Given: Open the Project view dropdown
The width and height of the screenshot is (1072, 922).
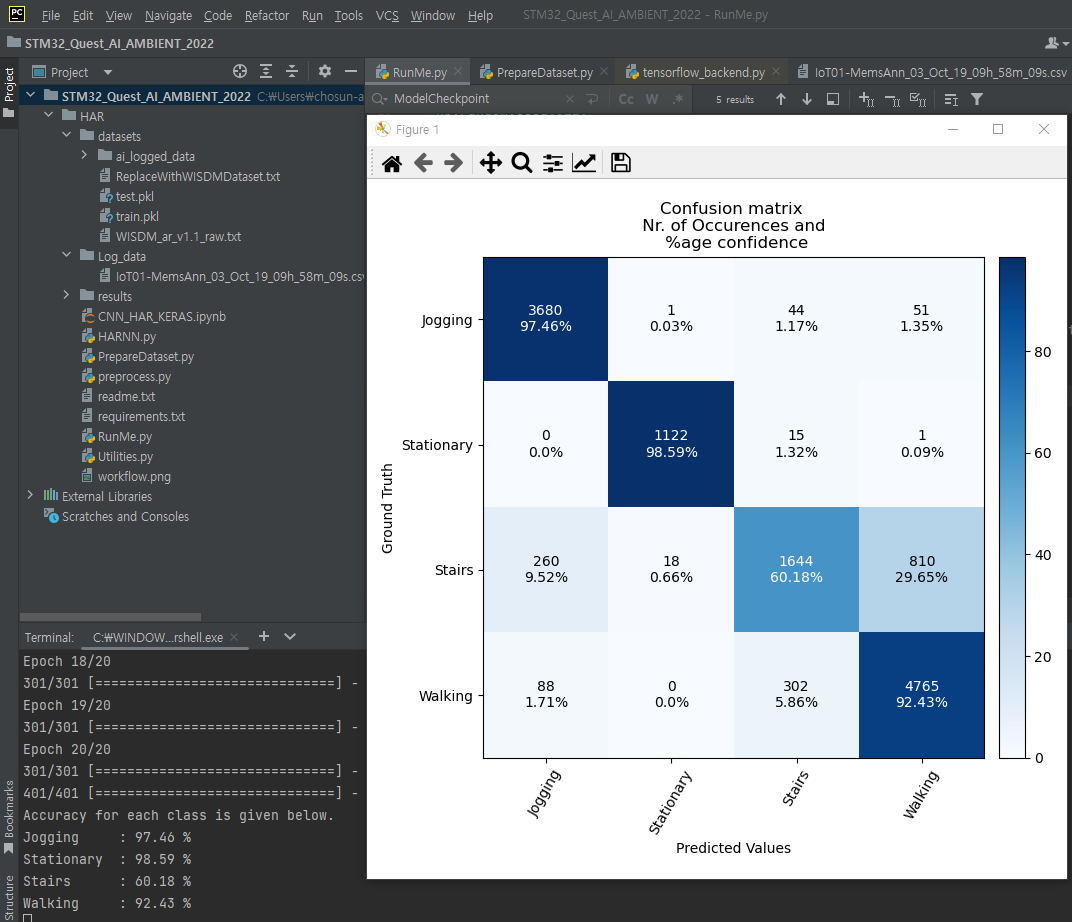Looking at the screenshot, I should pyautogui.click(x=108, y=72).
